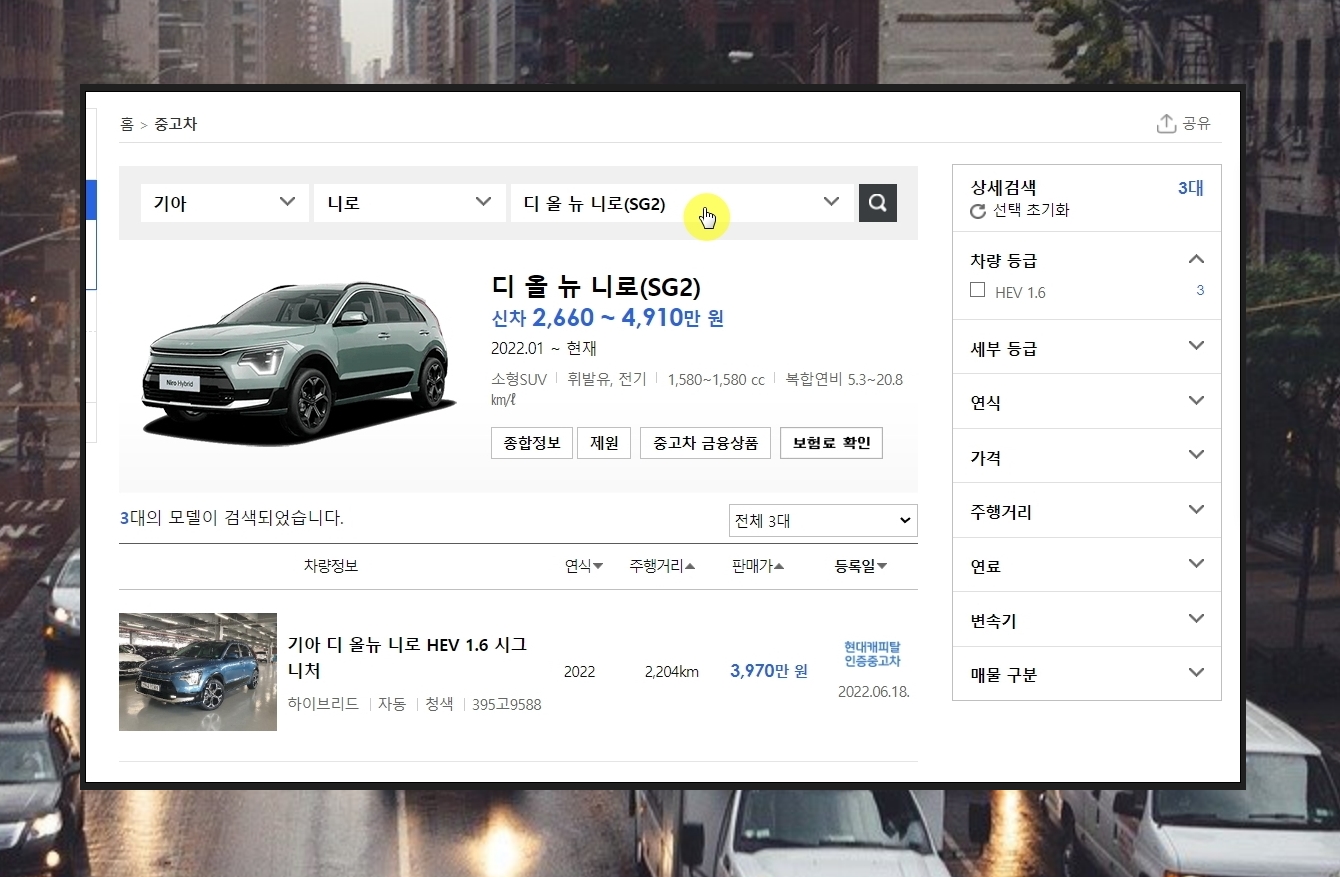The height and width of the screenshot is (877, 1340).
Task: Sort by 주행거리 column header
Action: tap(662, 566)
